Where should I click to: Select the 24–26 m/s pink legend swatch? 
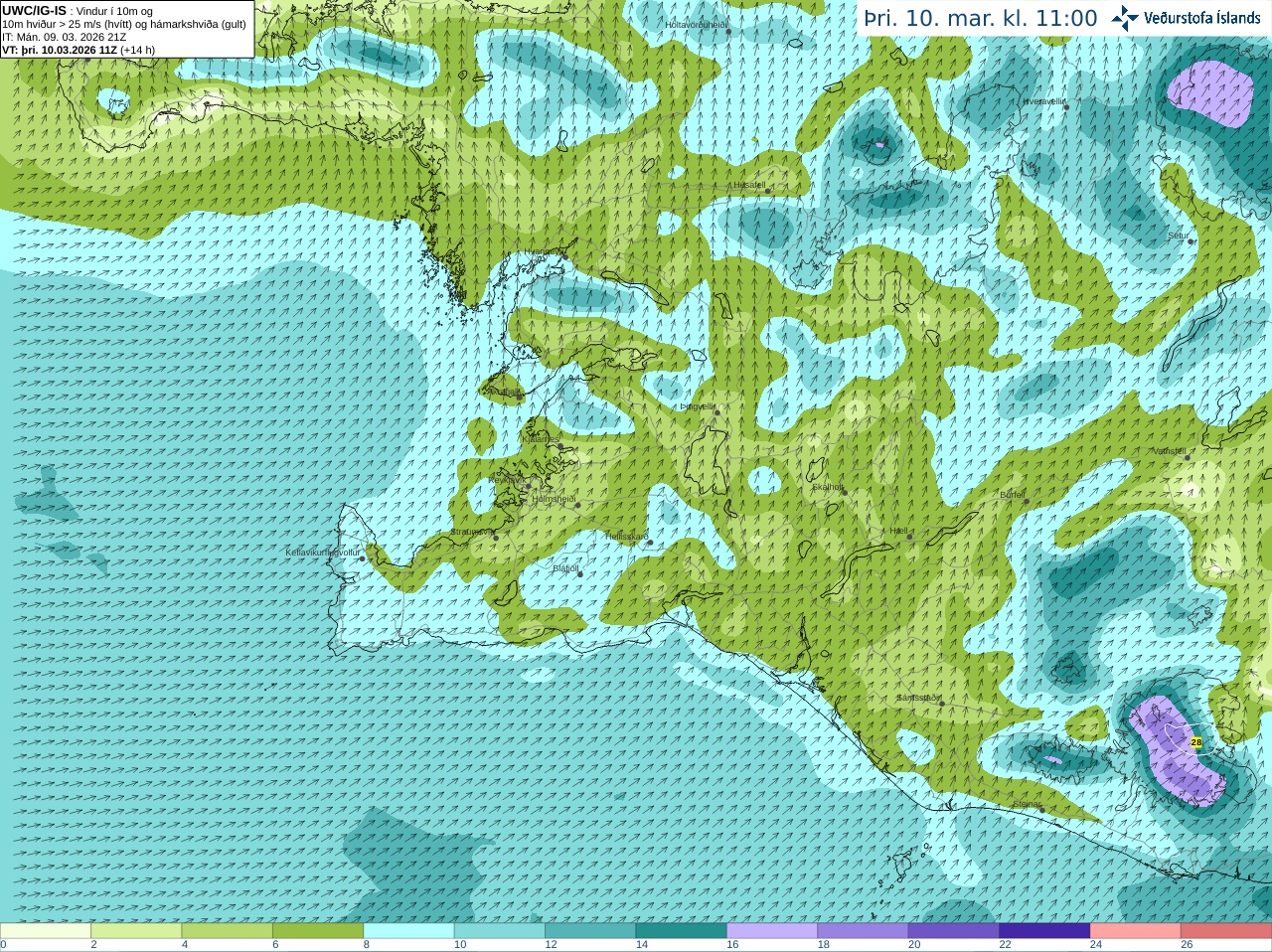[1134, 931]
